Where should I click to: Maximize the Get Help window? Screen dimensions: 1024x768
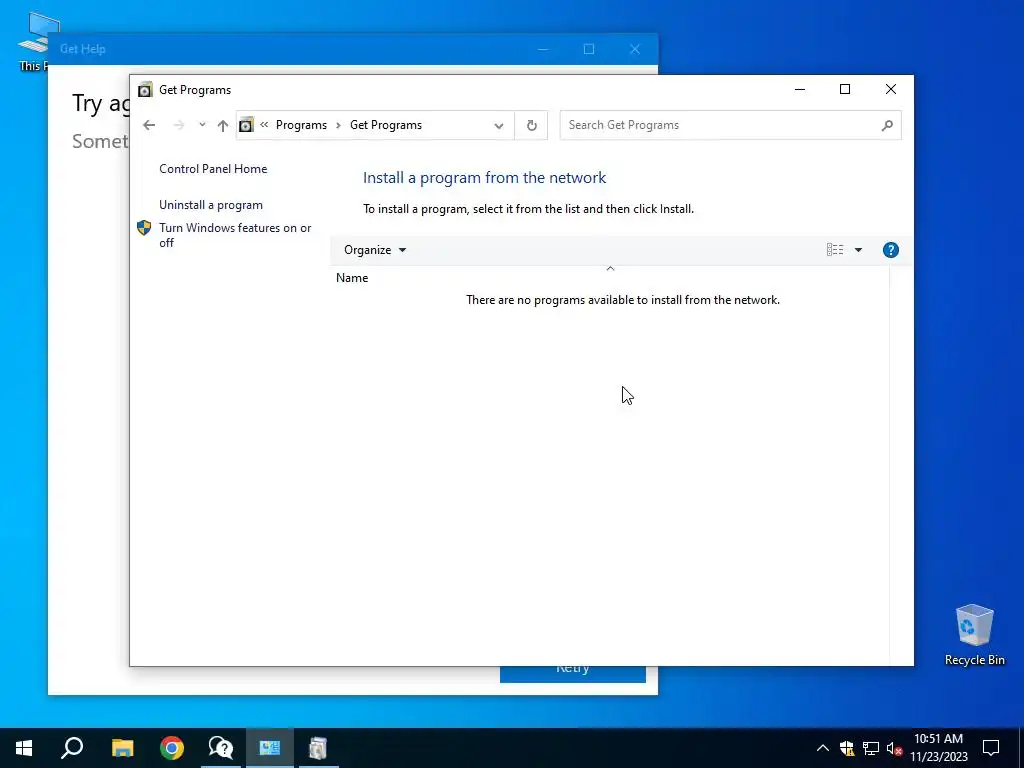pyautogui.click(x=589, y=49)
